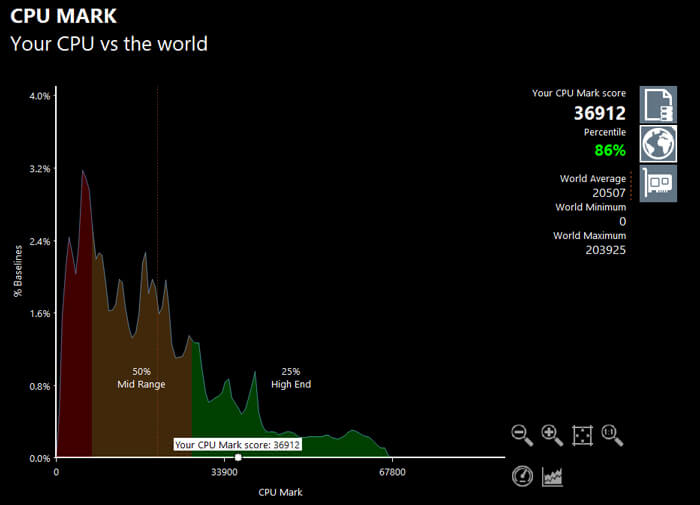Zoom in the chart with plus magnifier
This screenshot has width=700, height=505.
pos(552,435)
